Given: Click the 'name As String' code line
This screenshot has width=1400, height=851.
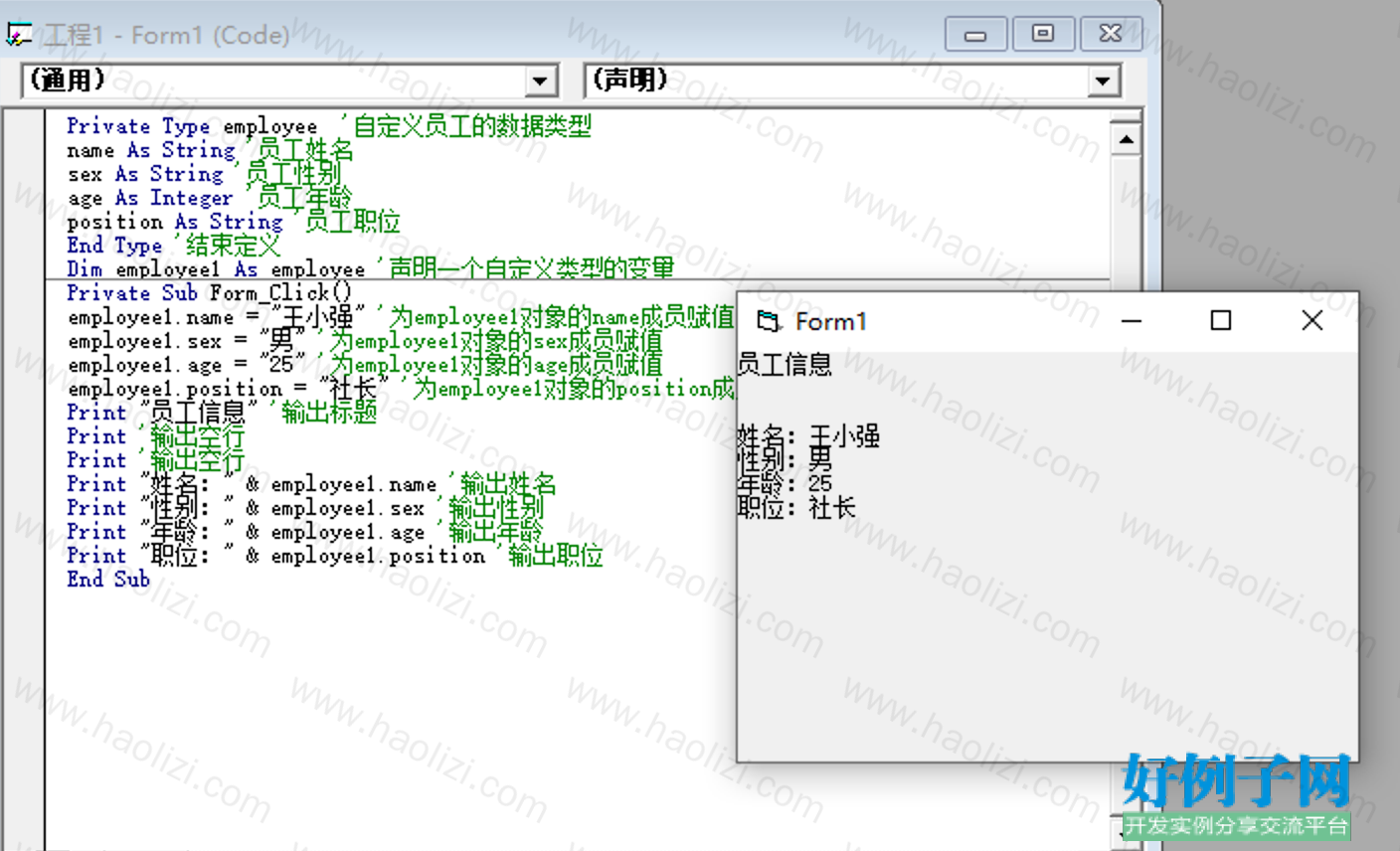Looking at the screenshot, I should coord(210,150).
